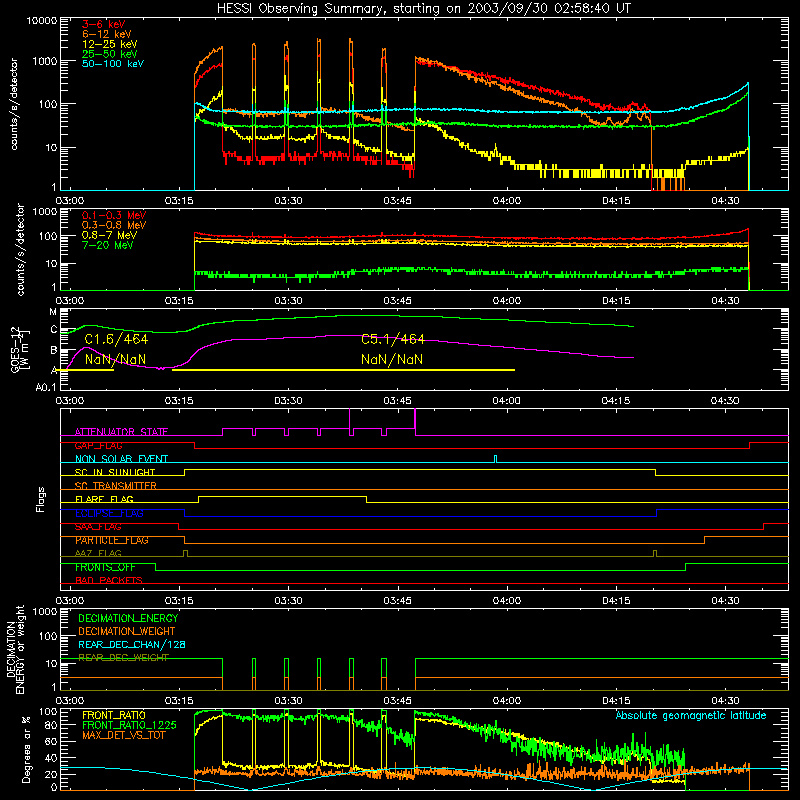This screenshot has height=800, width=800.
Task: Select the SC_IN_SUNLIGHT flag label
Action: pos(115,472)
